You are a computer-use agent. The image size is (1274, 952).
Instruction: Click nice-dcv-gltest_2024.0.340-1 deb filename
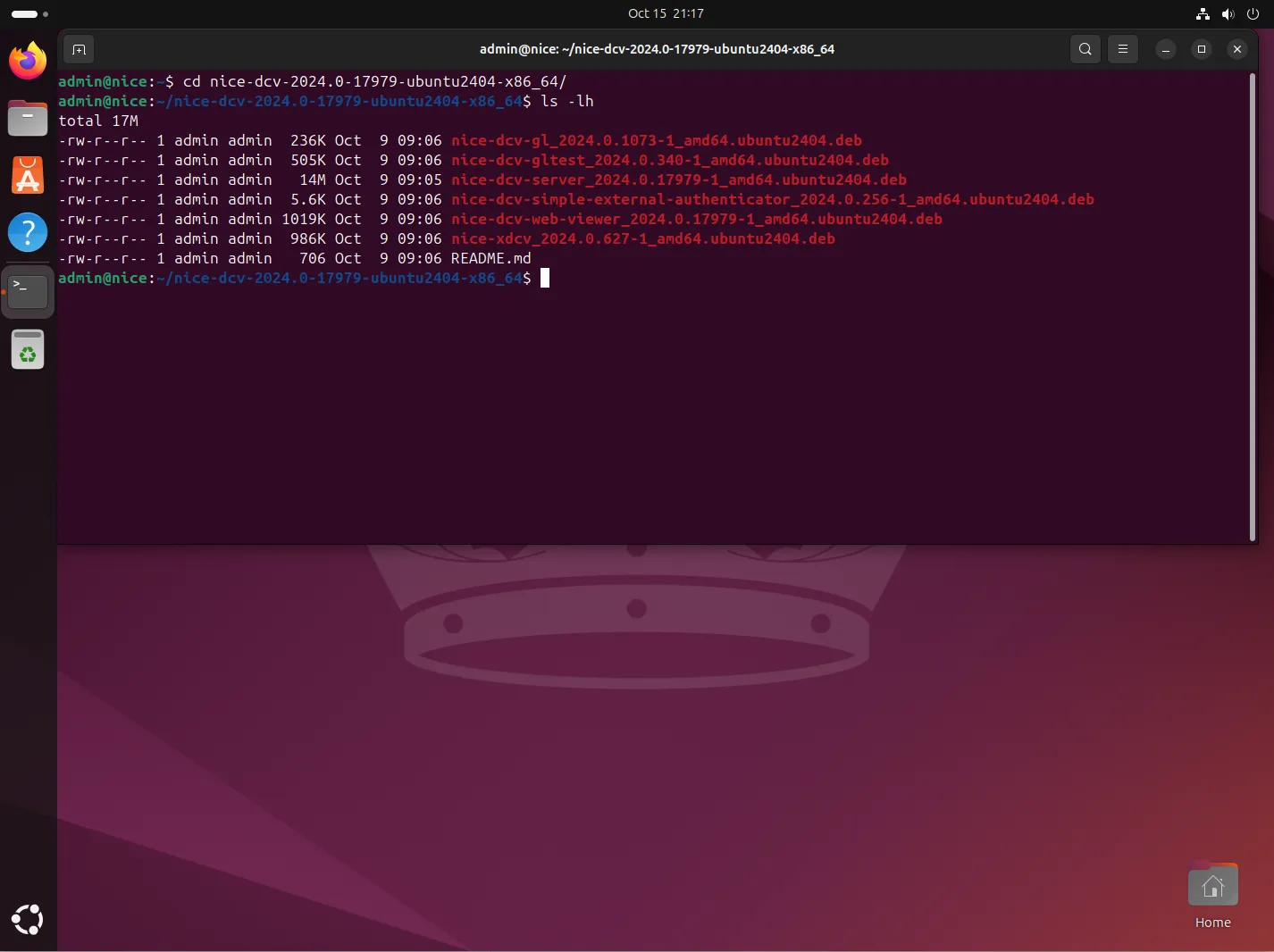(670, 160)
